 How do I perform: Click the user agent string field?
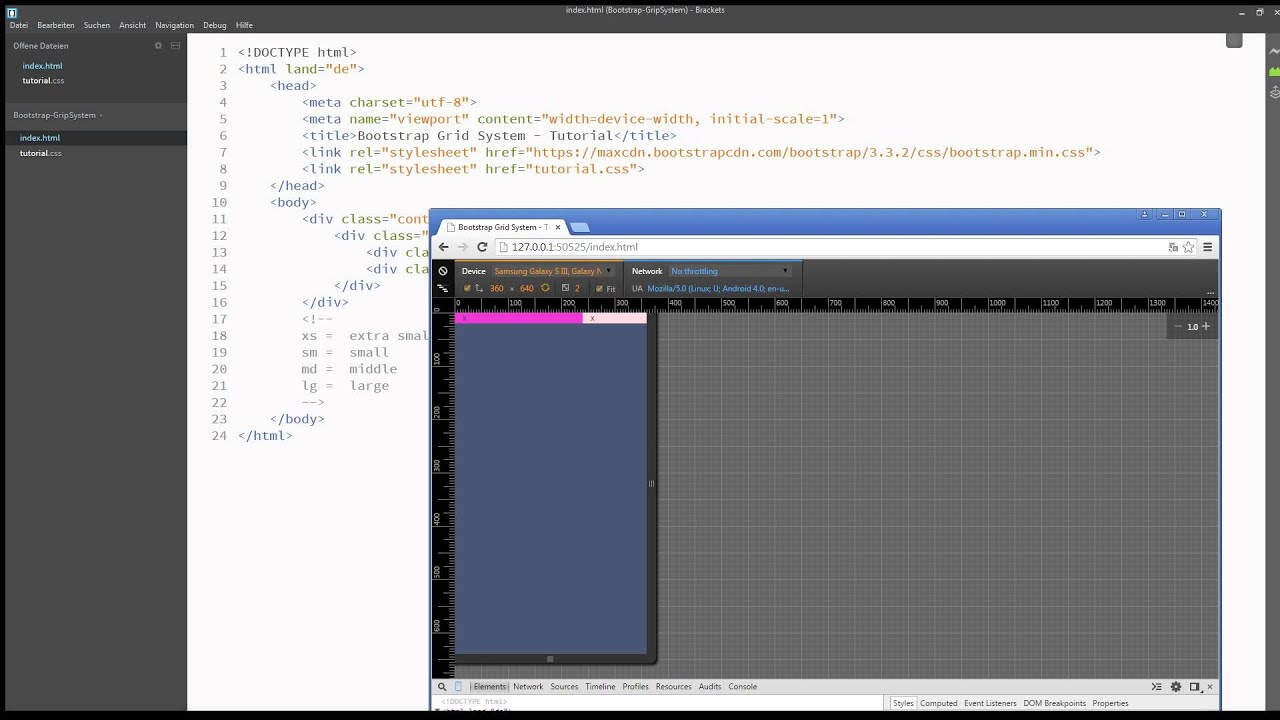click(x=718, y=289)
